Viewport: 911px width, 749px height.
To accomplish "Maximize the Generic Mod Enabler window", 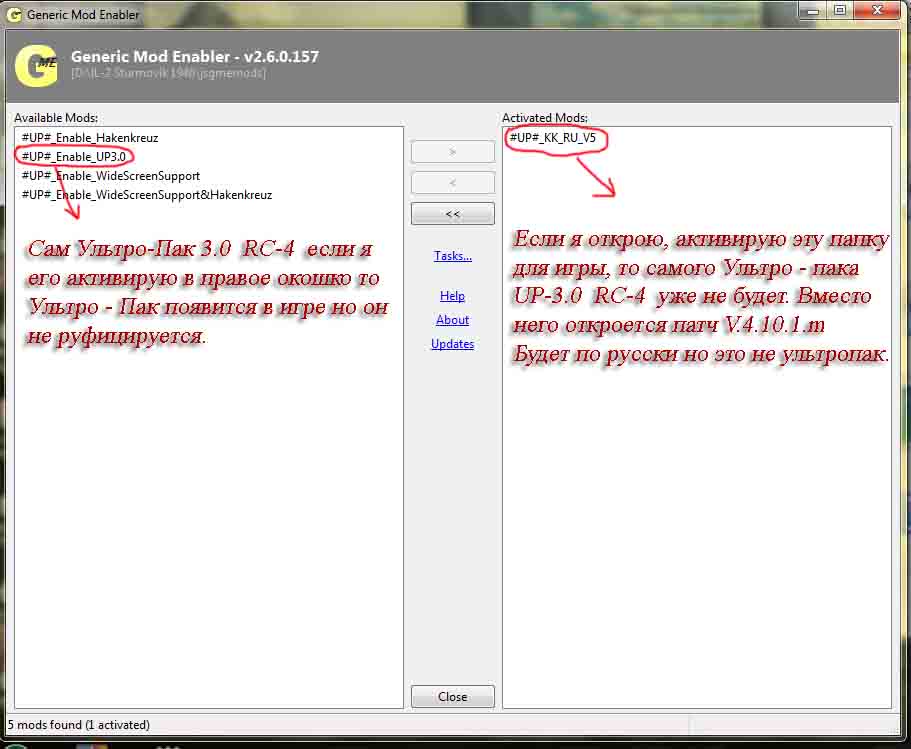I will point(840,10).
